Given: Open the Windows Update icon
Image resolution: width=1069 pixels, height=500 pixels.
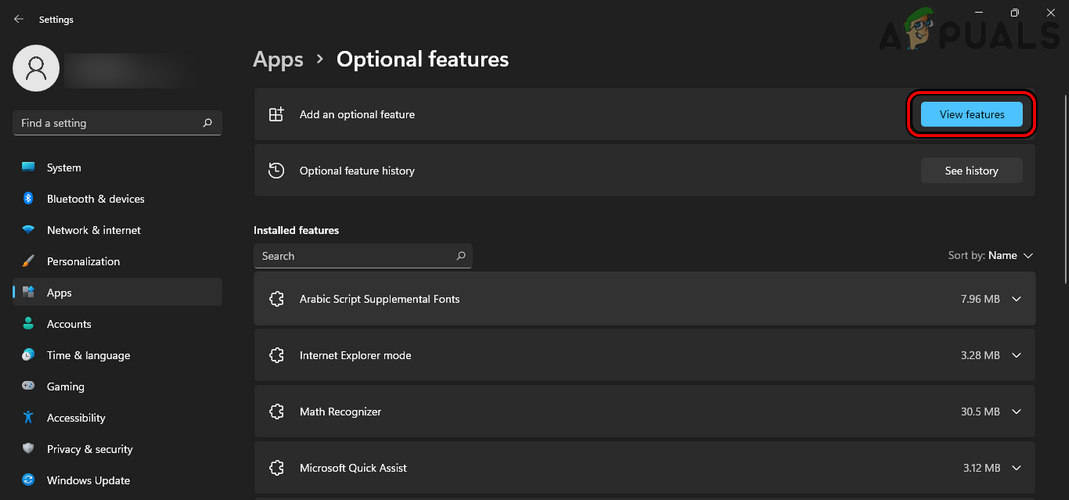Looking at the screenshot, I should pyautogui.click(x=28, y=481).
